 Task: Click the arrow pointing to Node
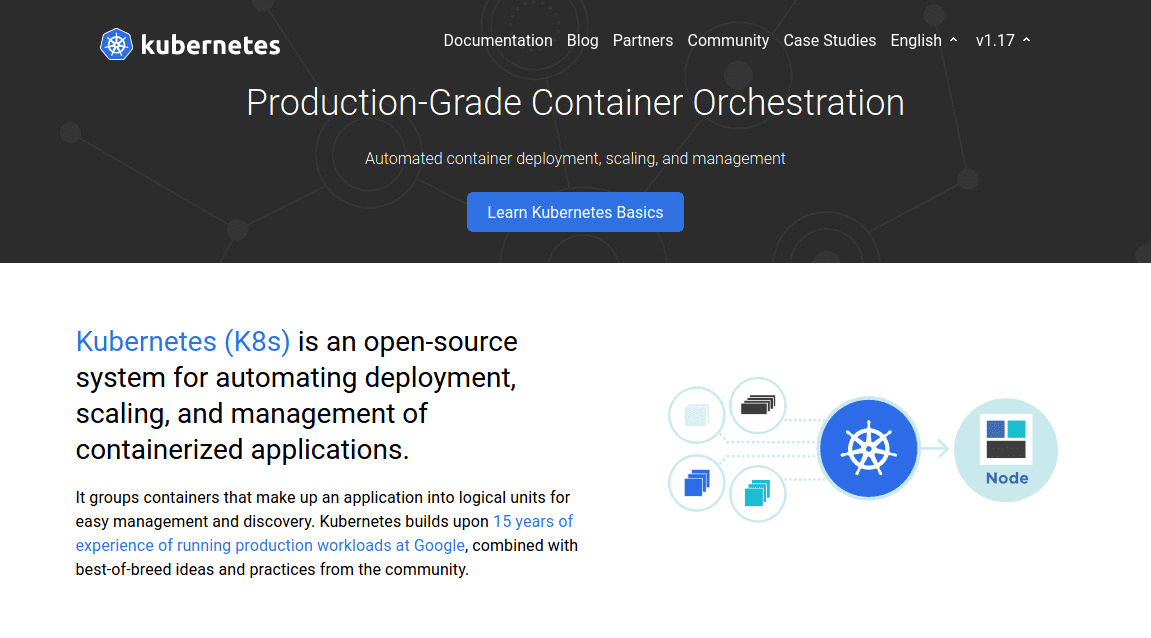(935, 448)
